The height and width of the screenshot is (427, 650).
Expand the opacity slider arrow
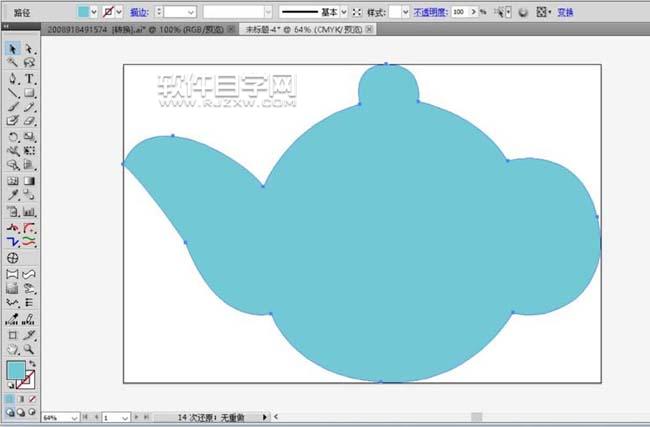point(473,12)
